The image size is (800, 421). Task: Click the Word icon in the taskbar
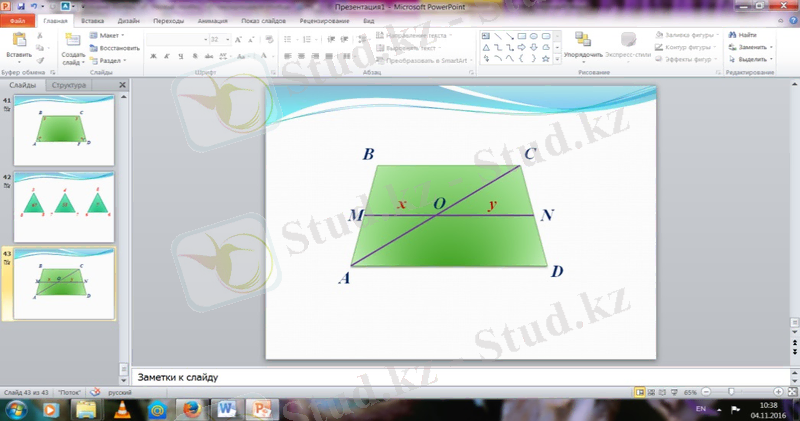[x=225, y=408]
